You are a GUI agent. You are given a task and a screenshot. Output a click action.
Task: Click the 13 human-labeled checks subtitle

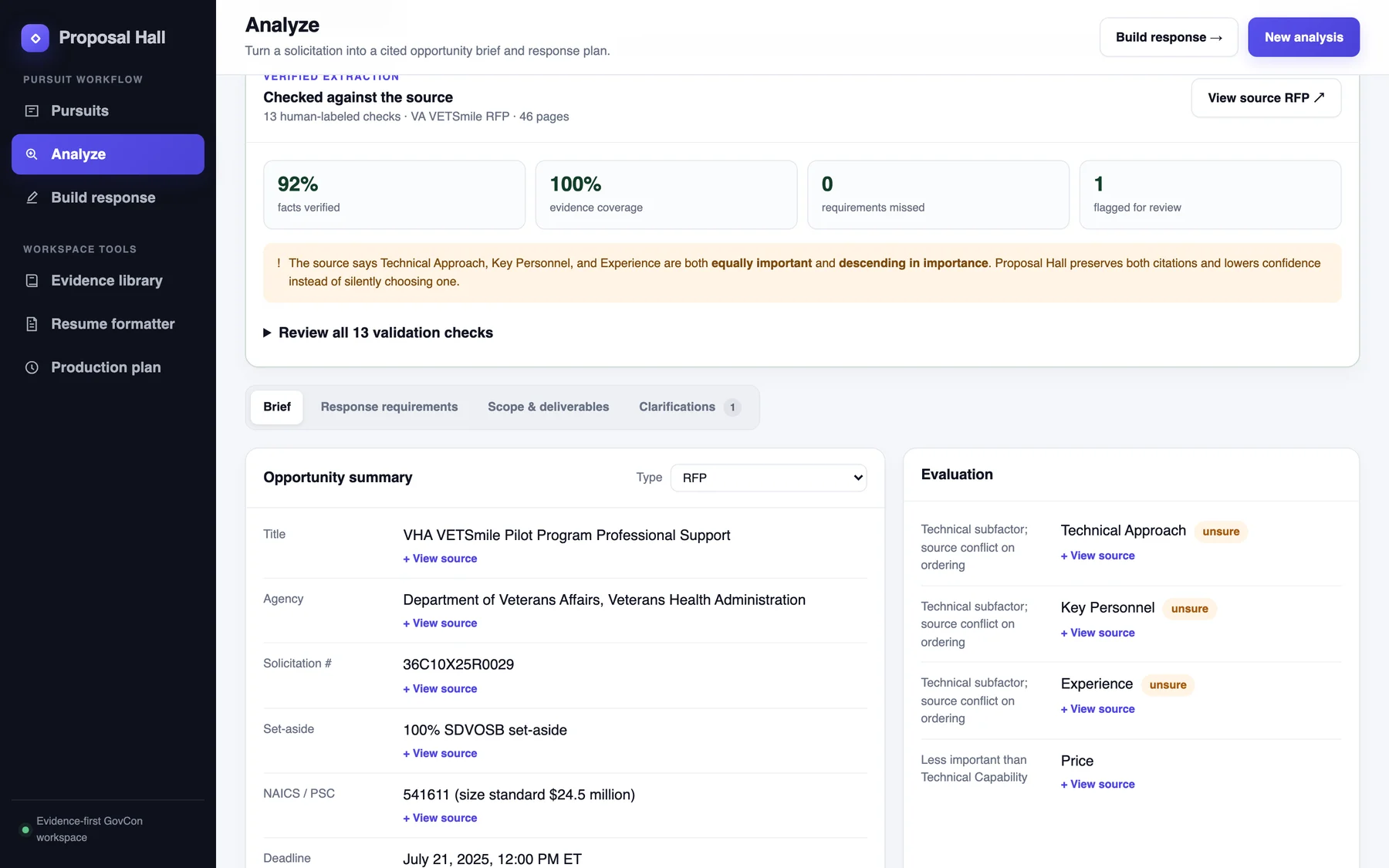(416, 117)
